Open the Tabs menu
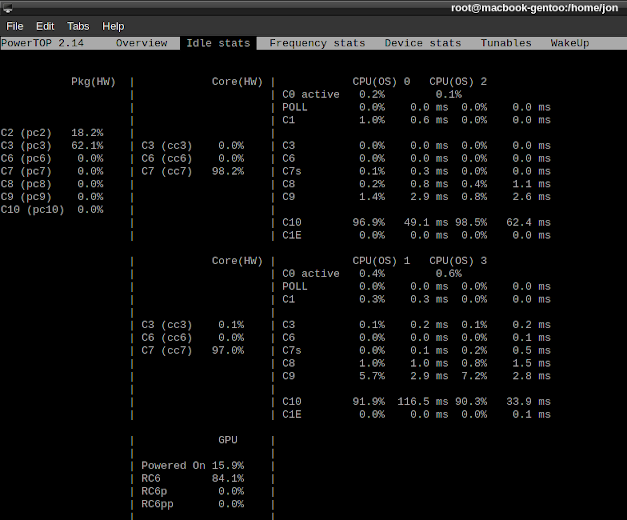 [78, 26]
